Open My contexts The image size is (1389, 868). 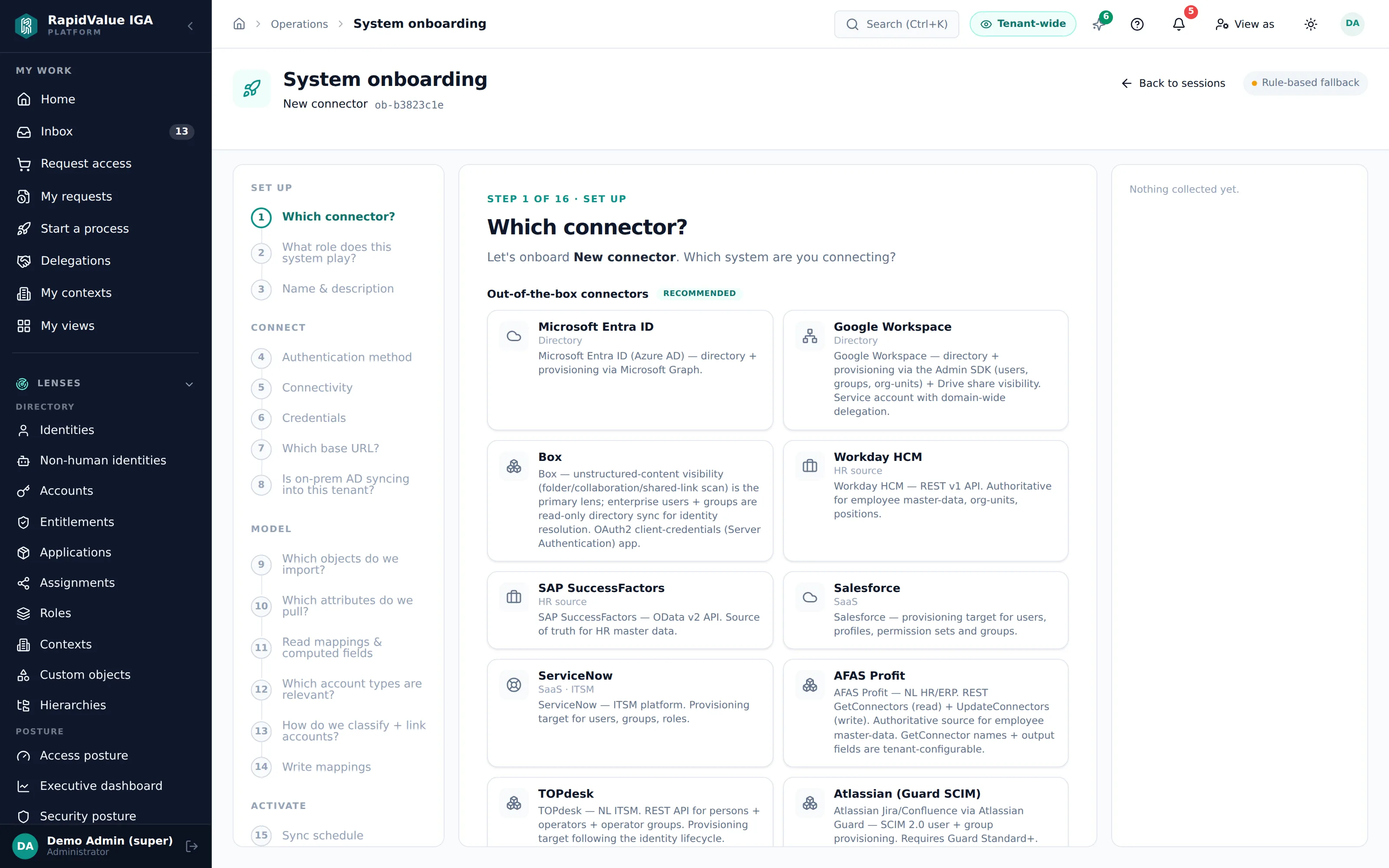tap(105, 293)
